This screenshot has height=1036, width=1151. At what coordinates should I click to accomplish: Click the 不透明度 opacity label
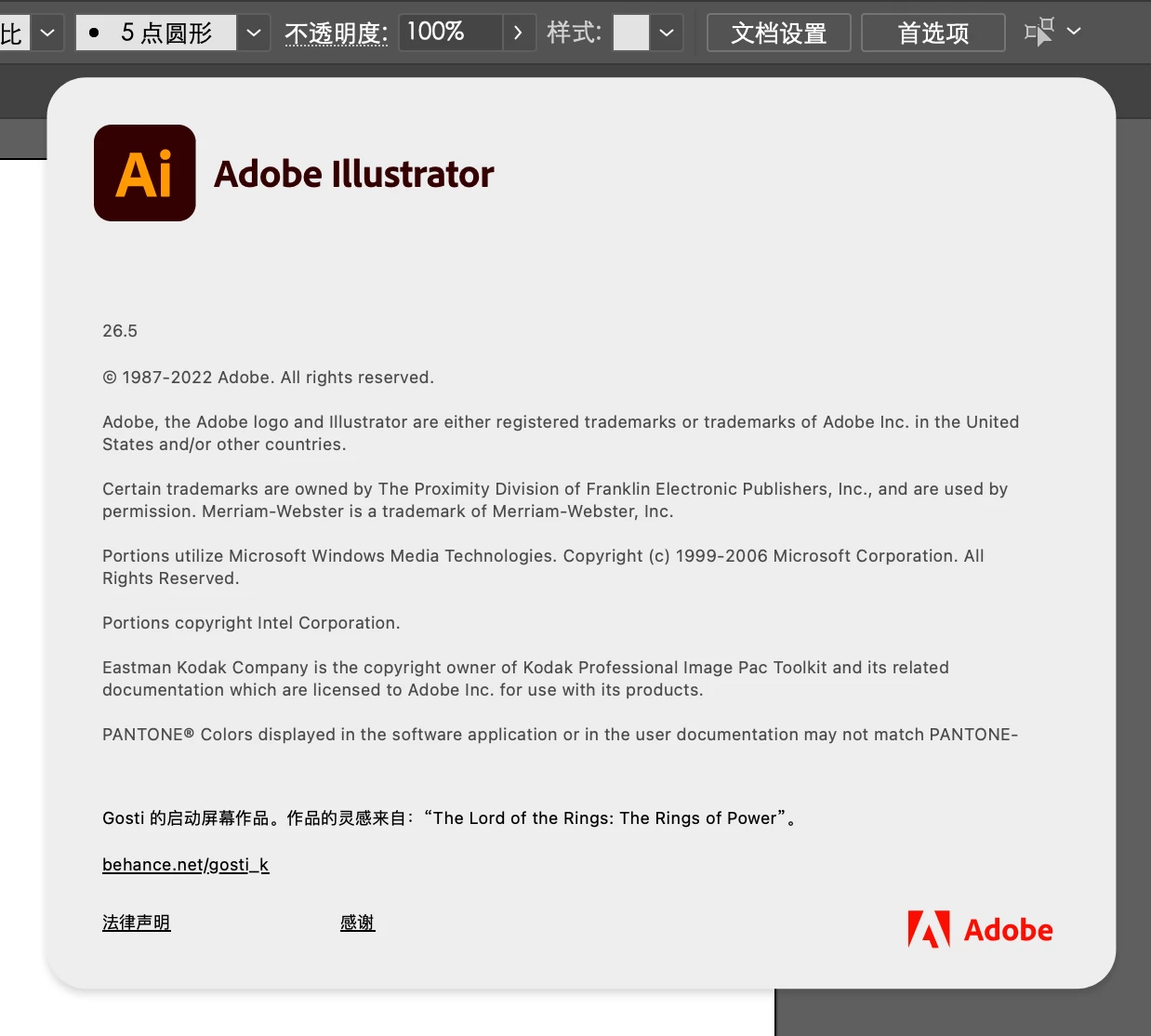point(336,33)
